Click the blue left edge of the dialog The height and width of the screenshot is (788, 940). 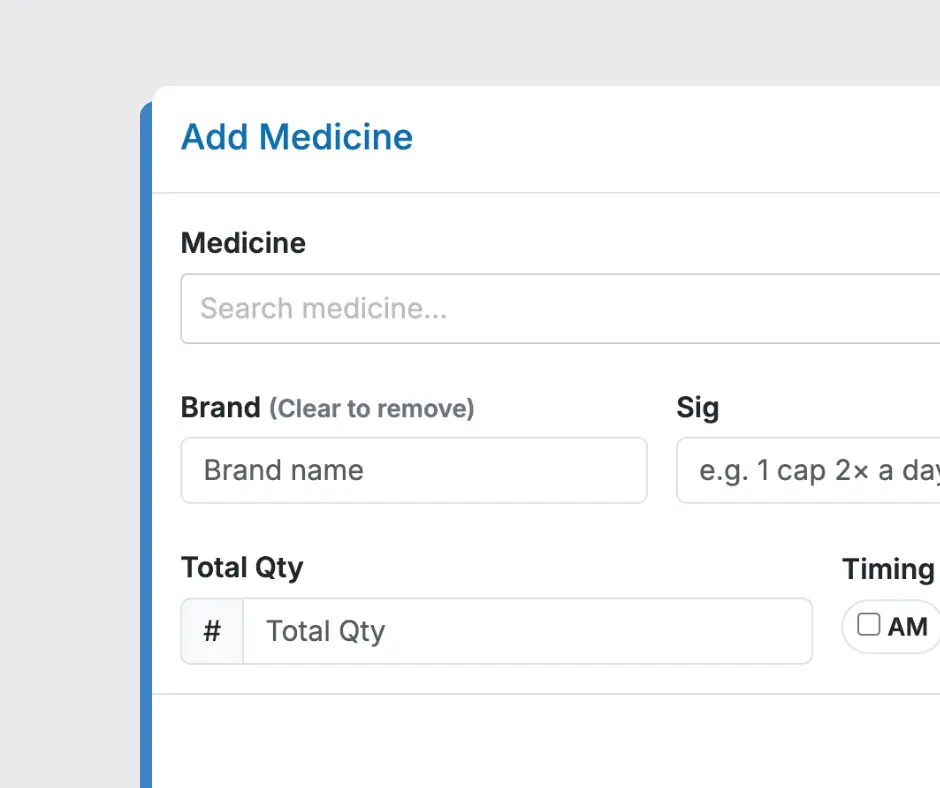pos(146,450)
